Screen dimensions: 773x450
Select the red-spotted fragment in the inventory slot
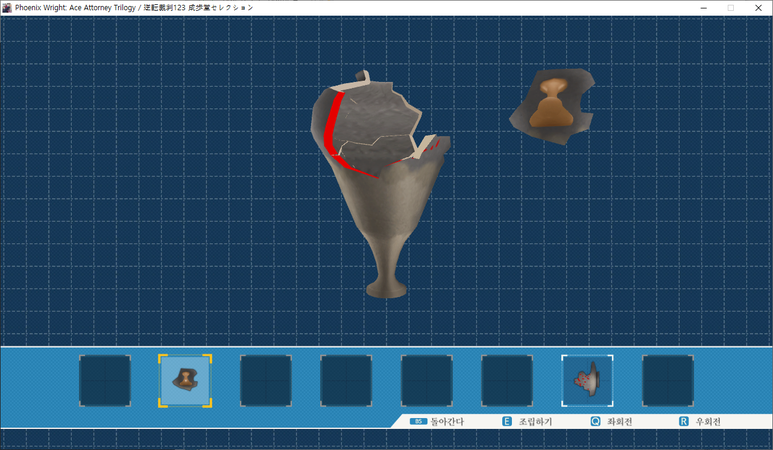point(587,381)
